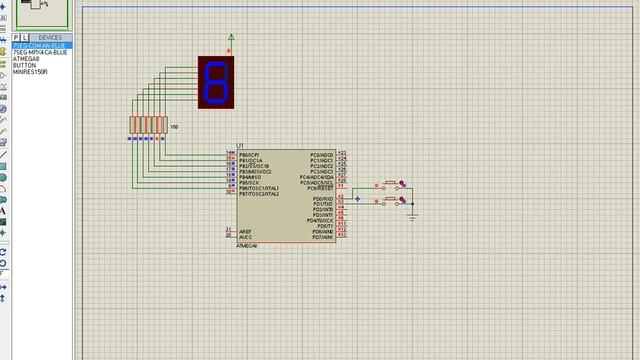Click the U1 reference label

coord(240,146)
